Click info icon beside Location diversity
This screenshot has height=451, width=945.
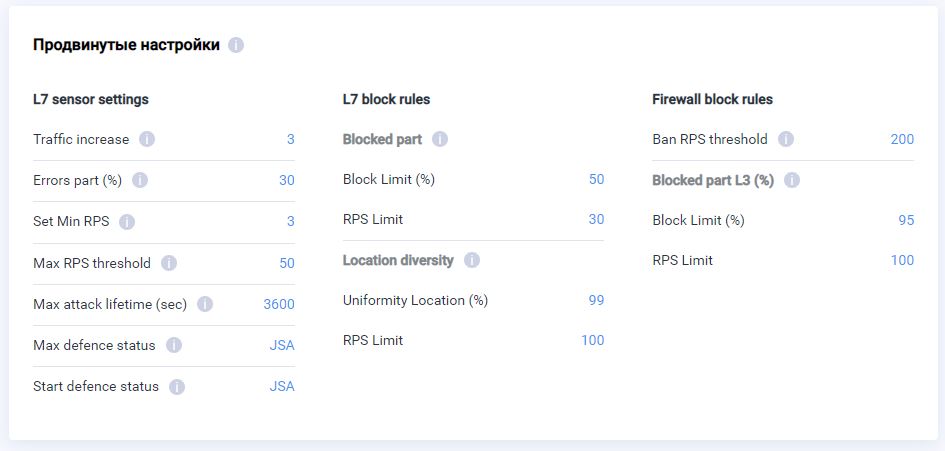coord(472,260)
